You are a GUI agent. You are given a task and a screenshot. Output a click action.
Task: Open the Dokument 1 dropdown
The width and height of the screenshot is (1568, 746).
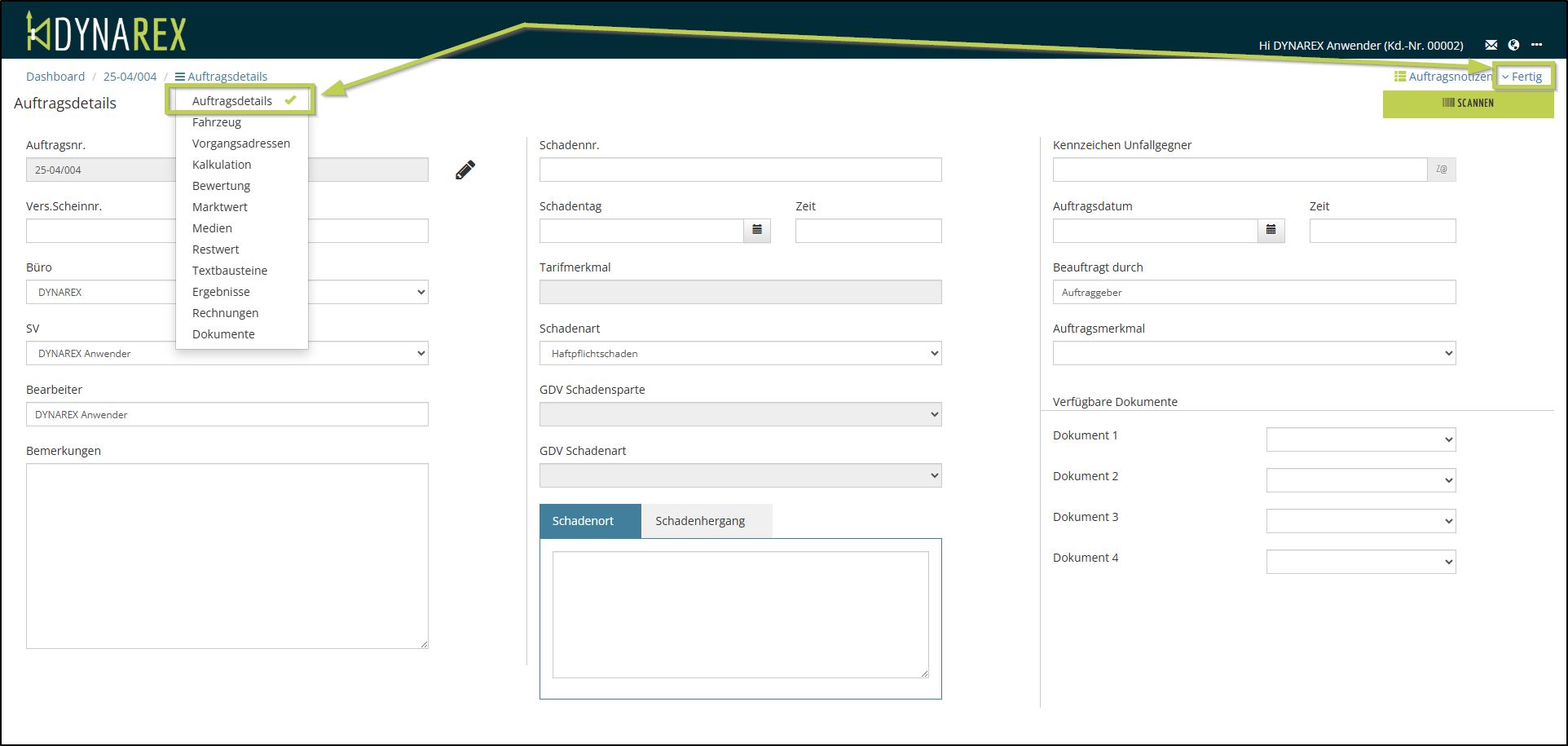(1360, 439)
